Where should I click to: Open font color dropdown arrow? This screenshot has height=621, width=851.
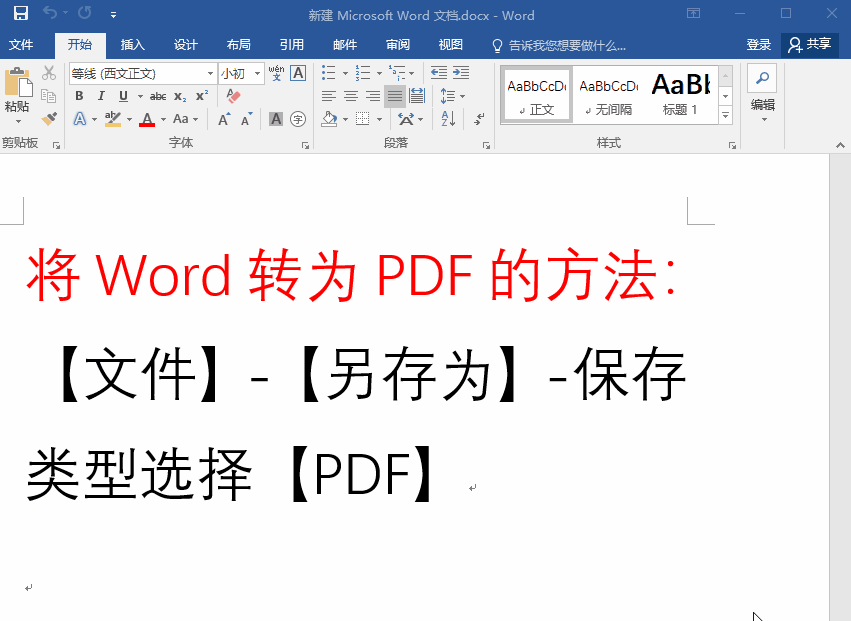(x=163, y=119)
